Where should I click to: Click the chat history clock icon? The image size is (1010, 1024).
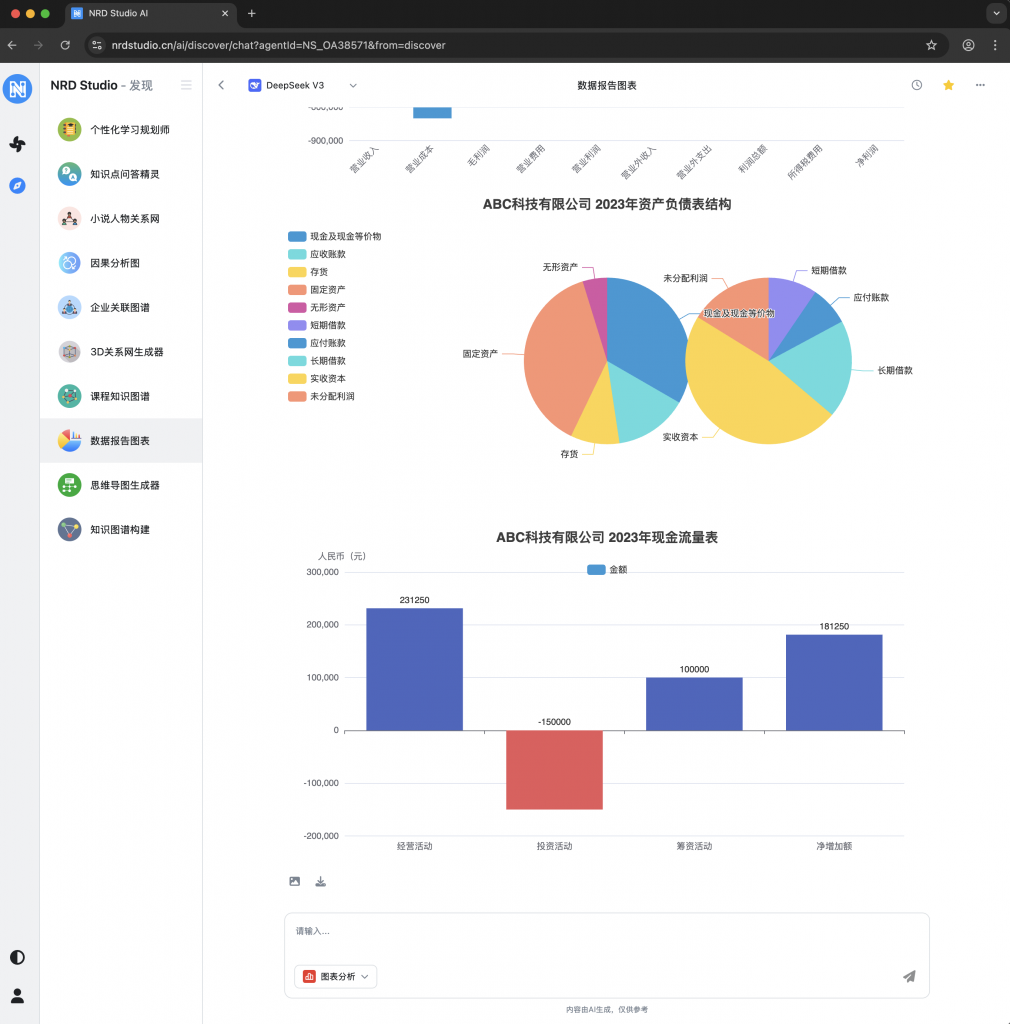(x=916, y=85)
